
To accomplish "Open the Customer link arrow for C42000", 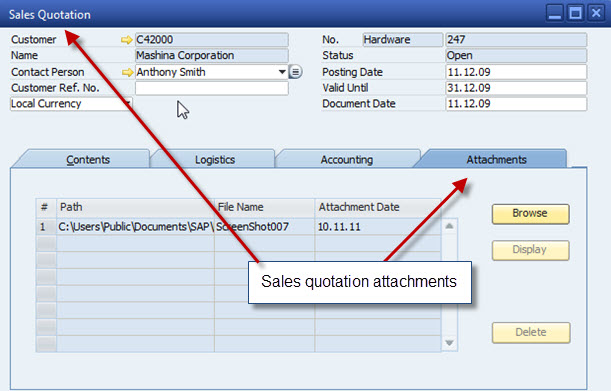I will click(127, 40).
